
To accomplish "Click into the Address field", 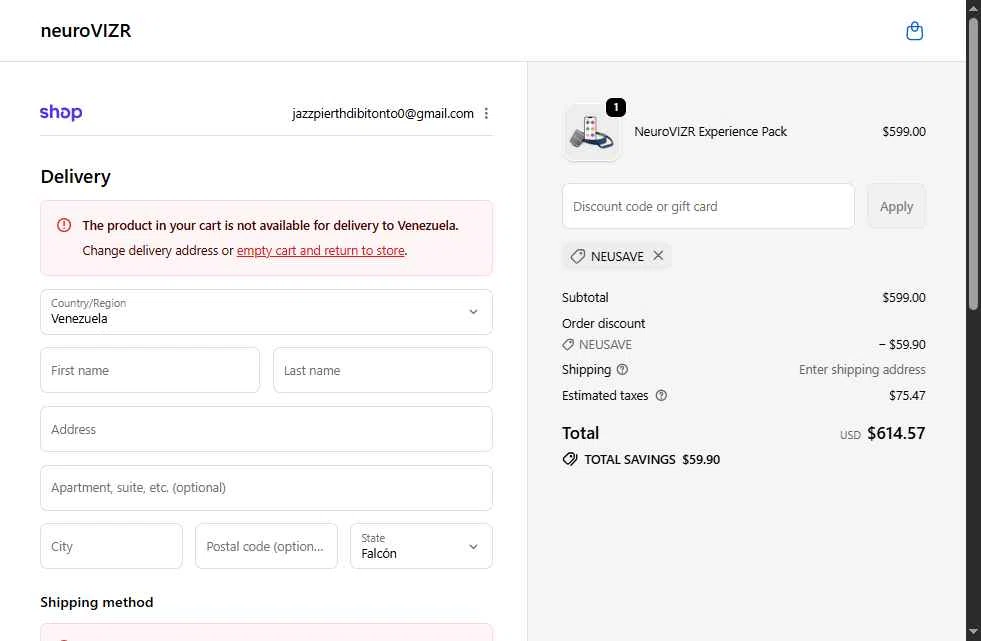I will point(266,429).
